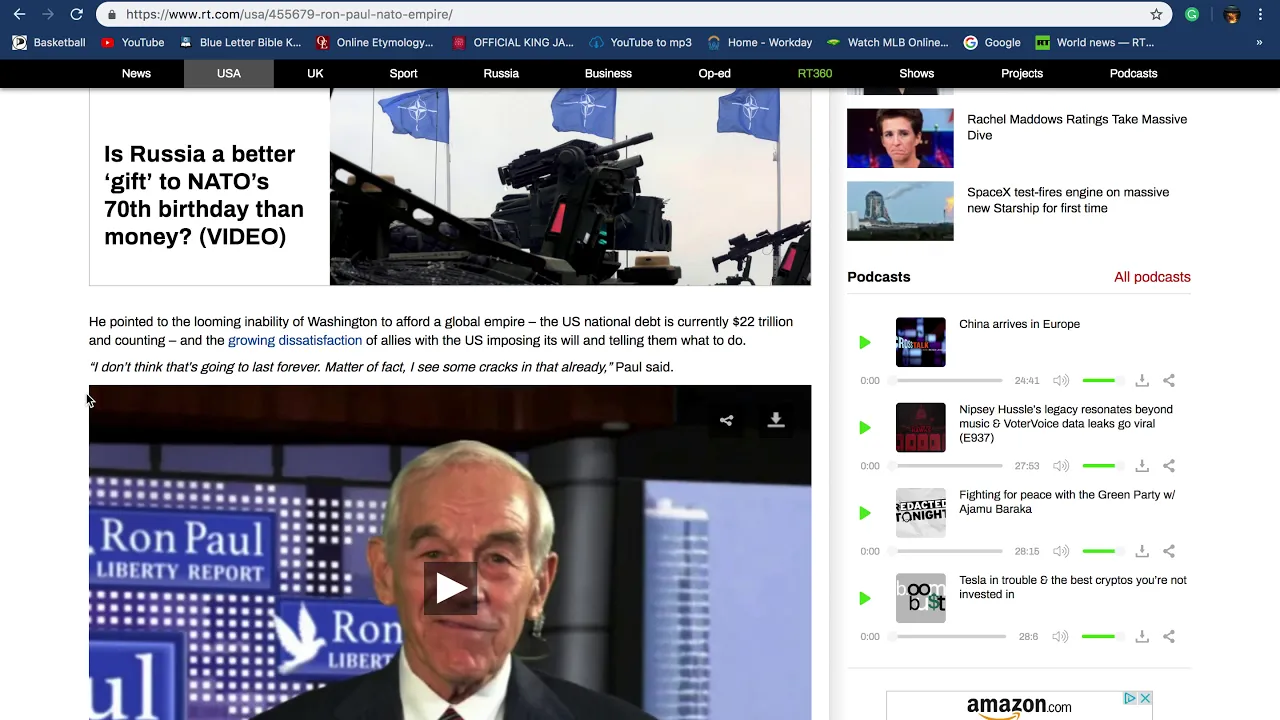Image resolution: width=1280 pixels, height=720 pixels.
Task: Open Podcasts section in navigation
Action: coord(1133,74)
